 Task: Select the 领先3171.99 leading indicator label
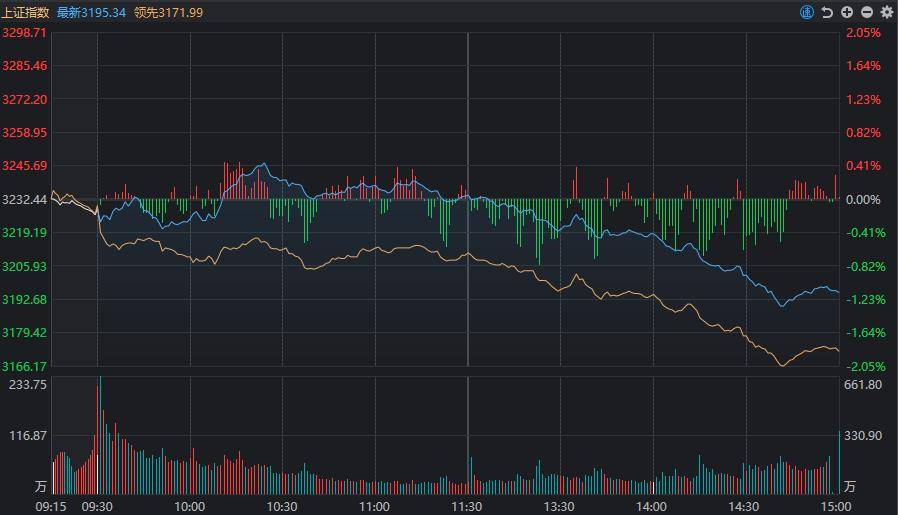(168, 13)
